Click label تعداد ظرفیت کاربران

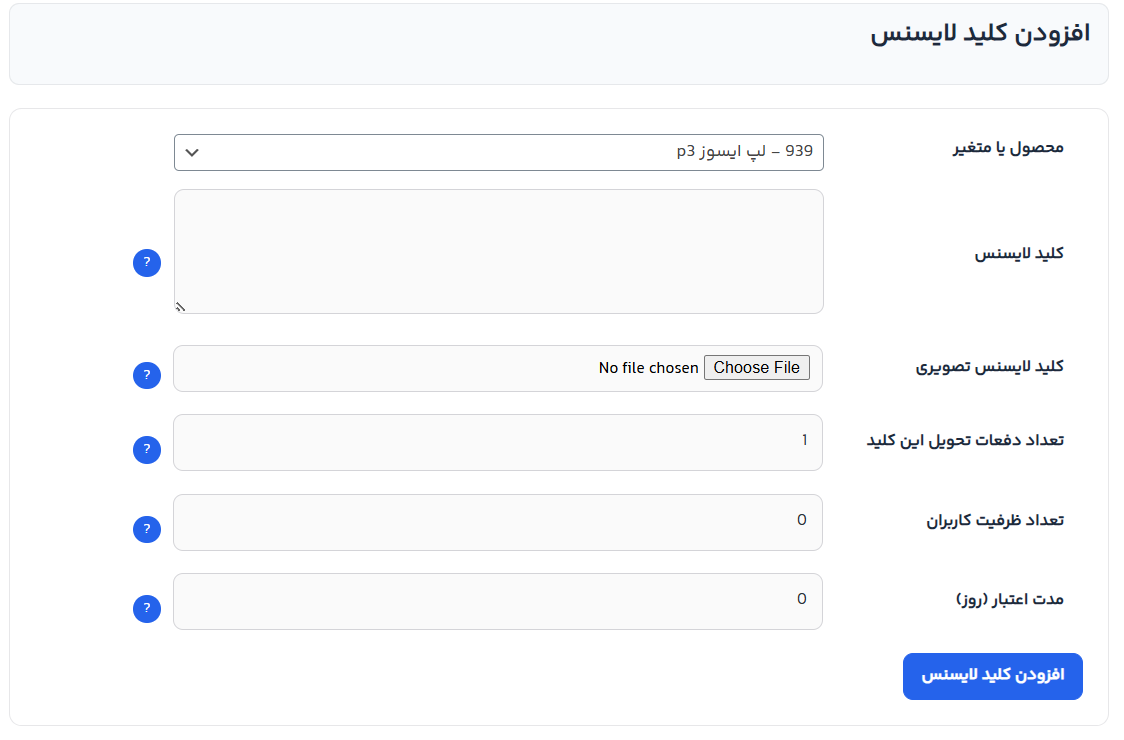995,520
